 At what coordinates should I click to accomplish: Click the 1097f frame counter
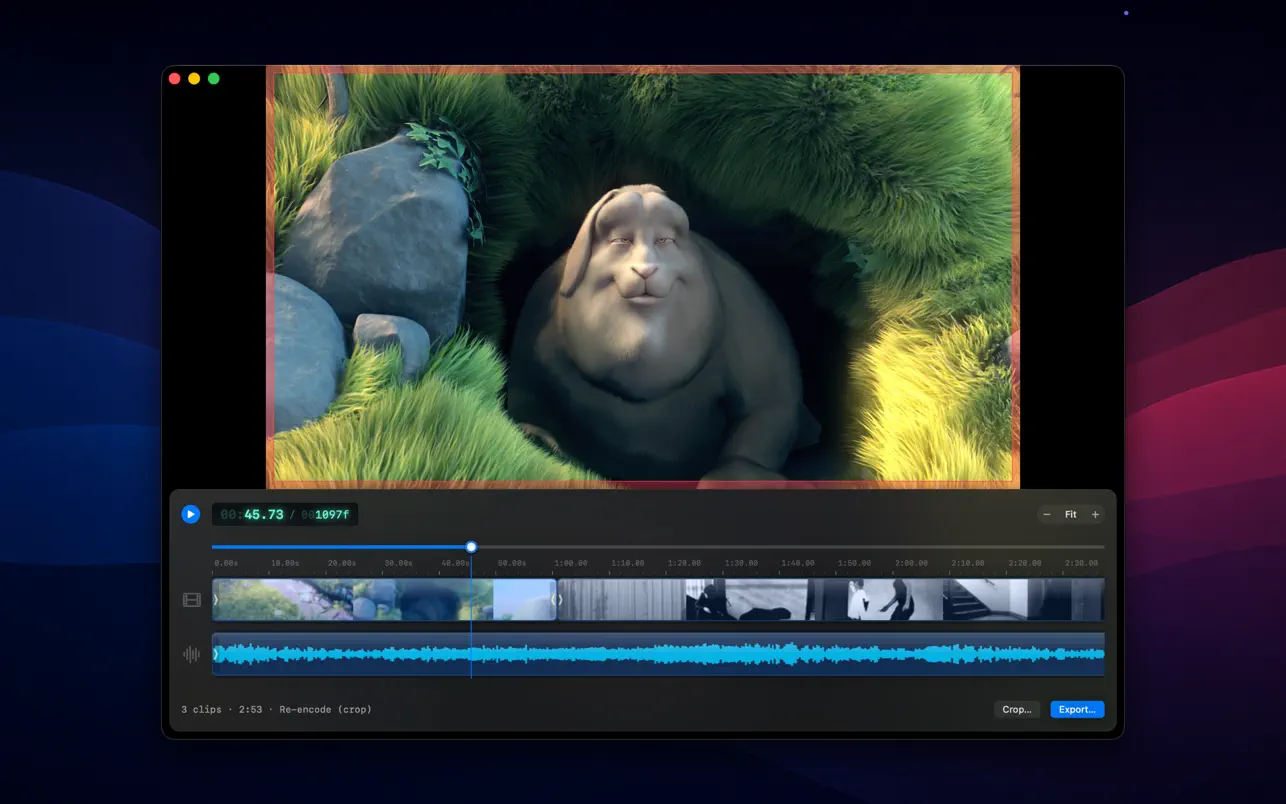coord(332,515)
